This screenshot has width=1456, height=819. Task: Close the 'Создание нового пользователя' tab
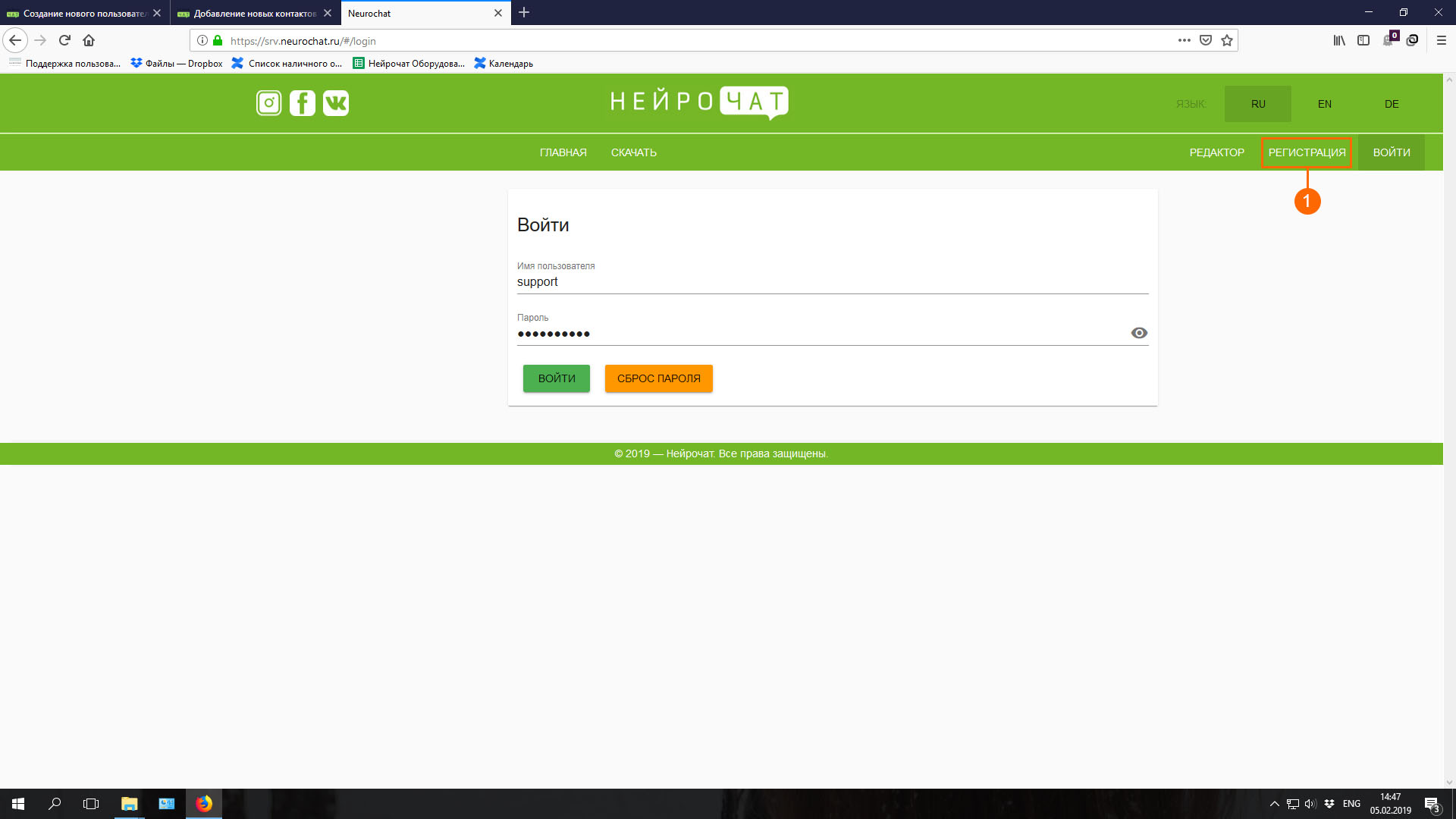(x=157, y=13)
